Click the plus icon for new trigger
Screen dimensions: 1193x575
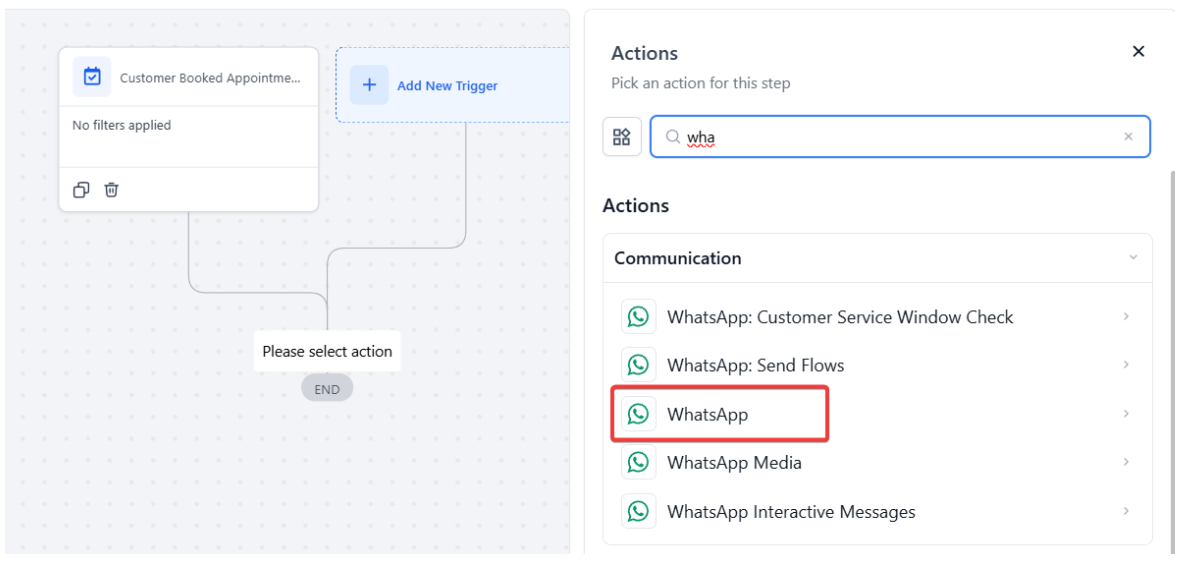point(369,85)
